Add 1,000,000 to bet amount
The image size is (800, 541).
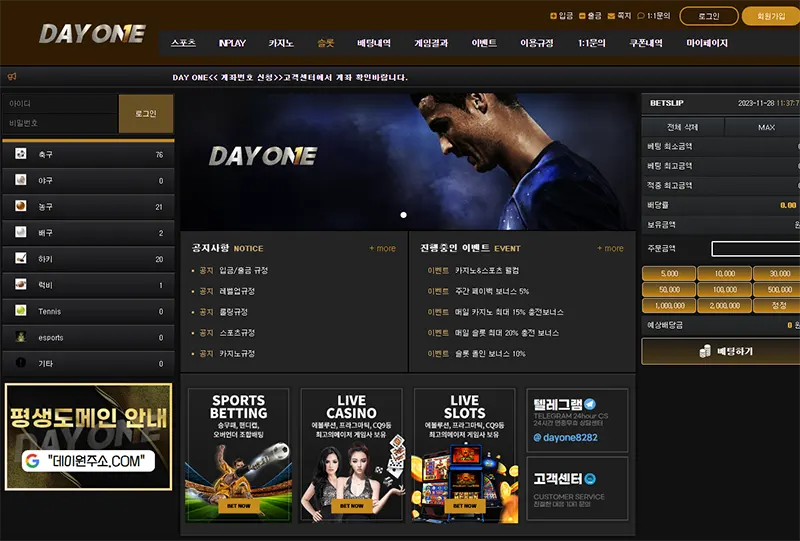[x=669, y=305]
